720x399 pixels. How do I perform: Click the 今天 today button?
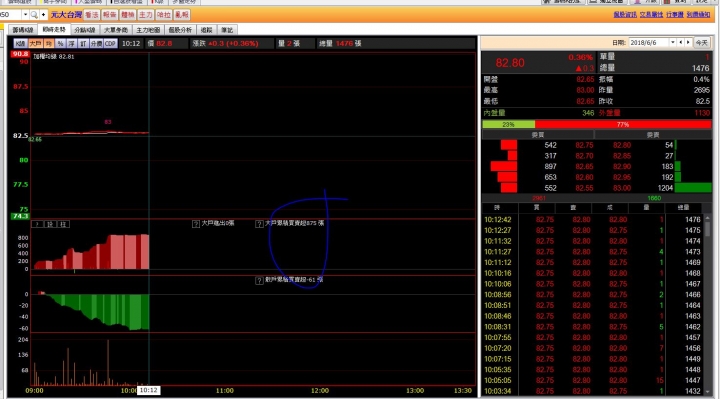(x=701, y=42)
